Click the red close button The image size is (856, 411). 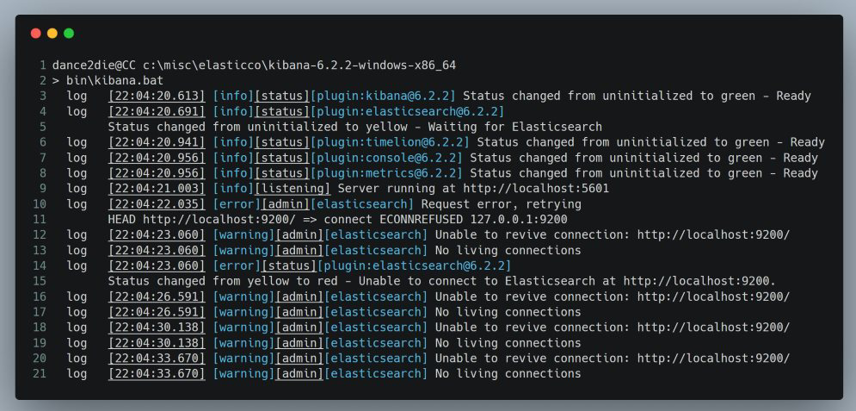point(36,33)
